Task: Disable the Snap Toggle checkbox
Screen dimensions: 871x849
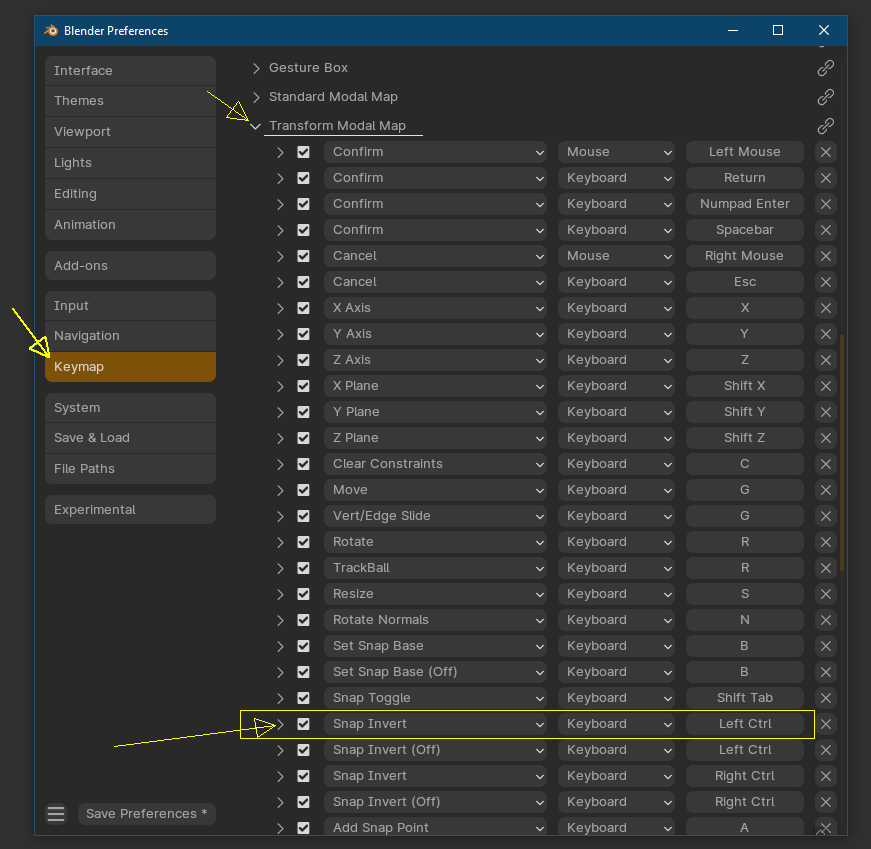Action: [303, 698]
